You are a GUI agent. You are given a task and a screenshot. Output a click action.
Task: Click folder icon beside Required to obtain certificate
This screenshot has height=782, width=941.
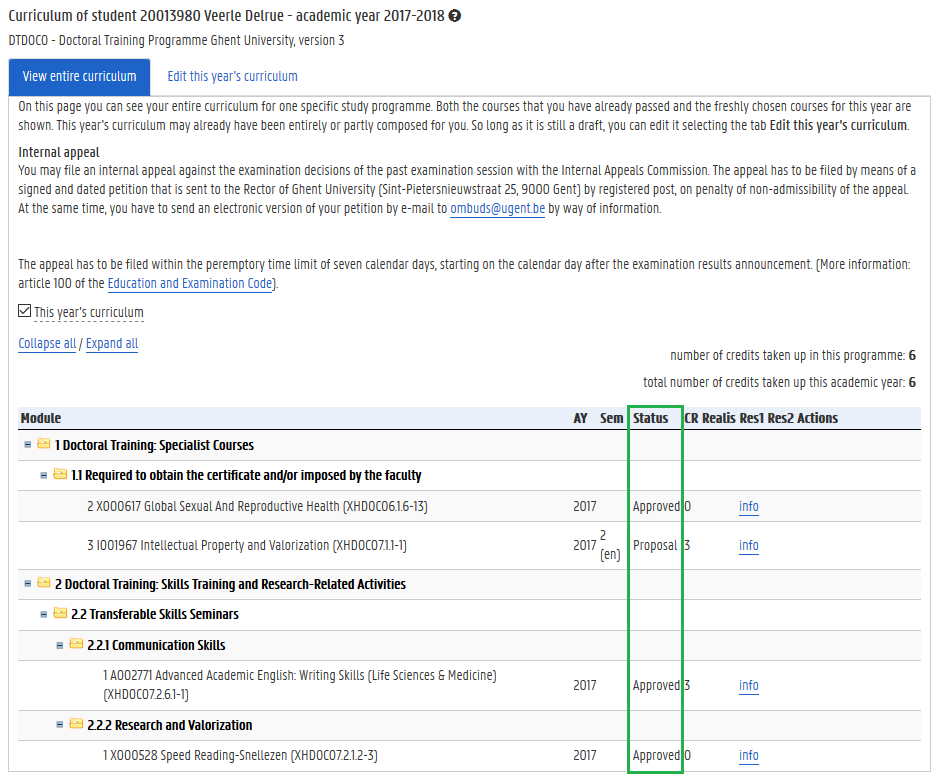click(60, 475)
